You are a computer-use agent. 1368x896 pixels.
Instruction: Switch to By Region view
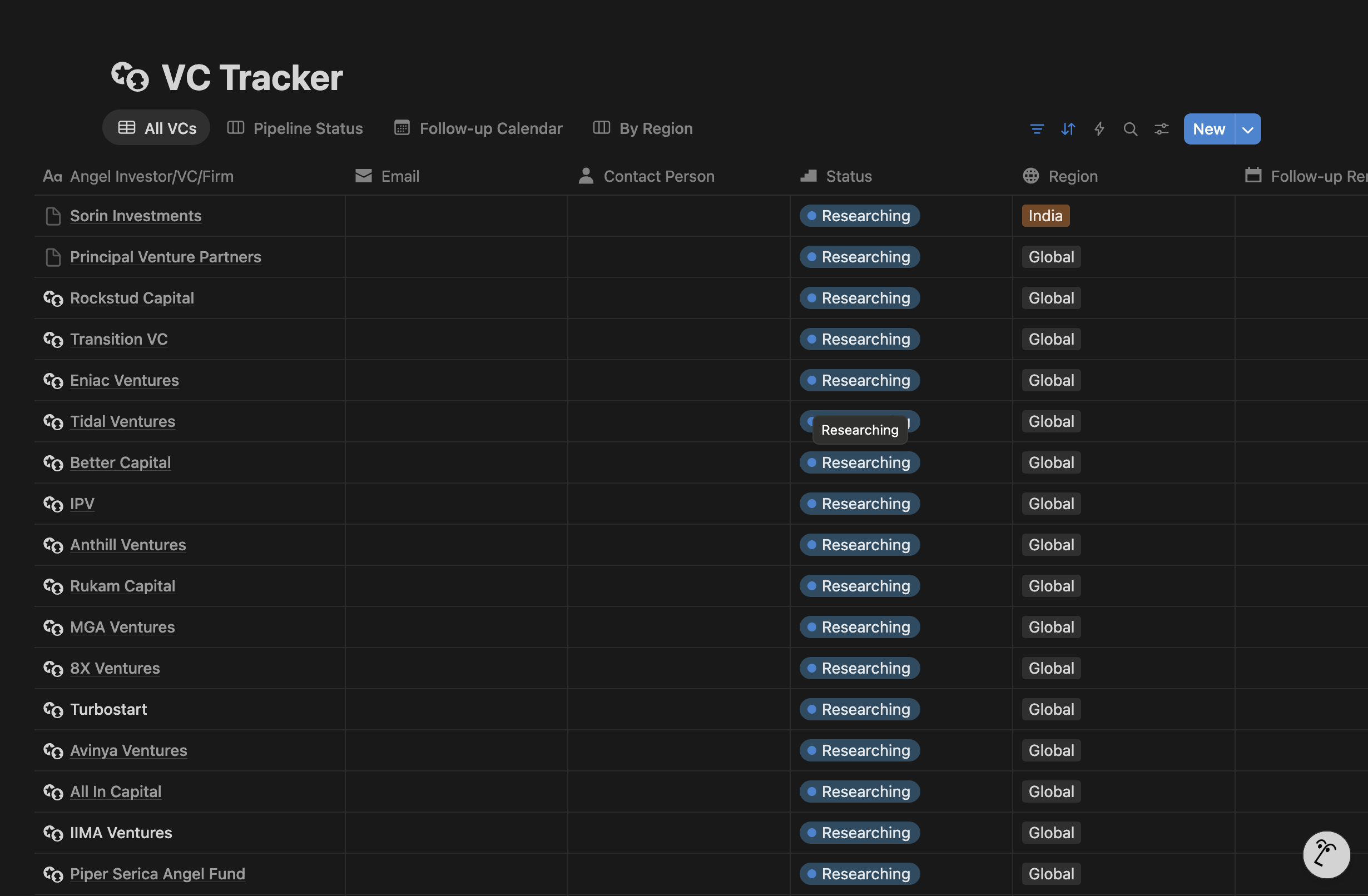tap(643, 128)
